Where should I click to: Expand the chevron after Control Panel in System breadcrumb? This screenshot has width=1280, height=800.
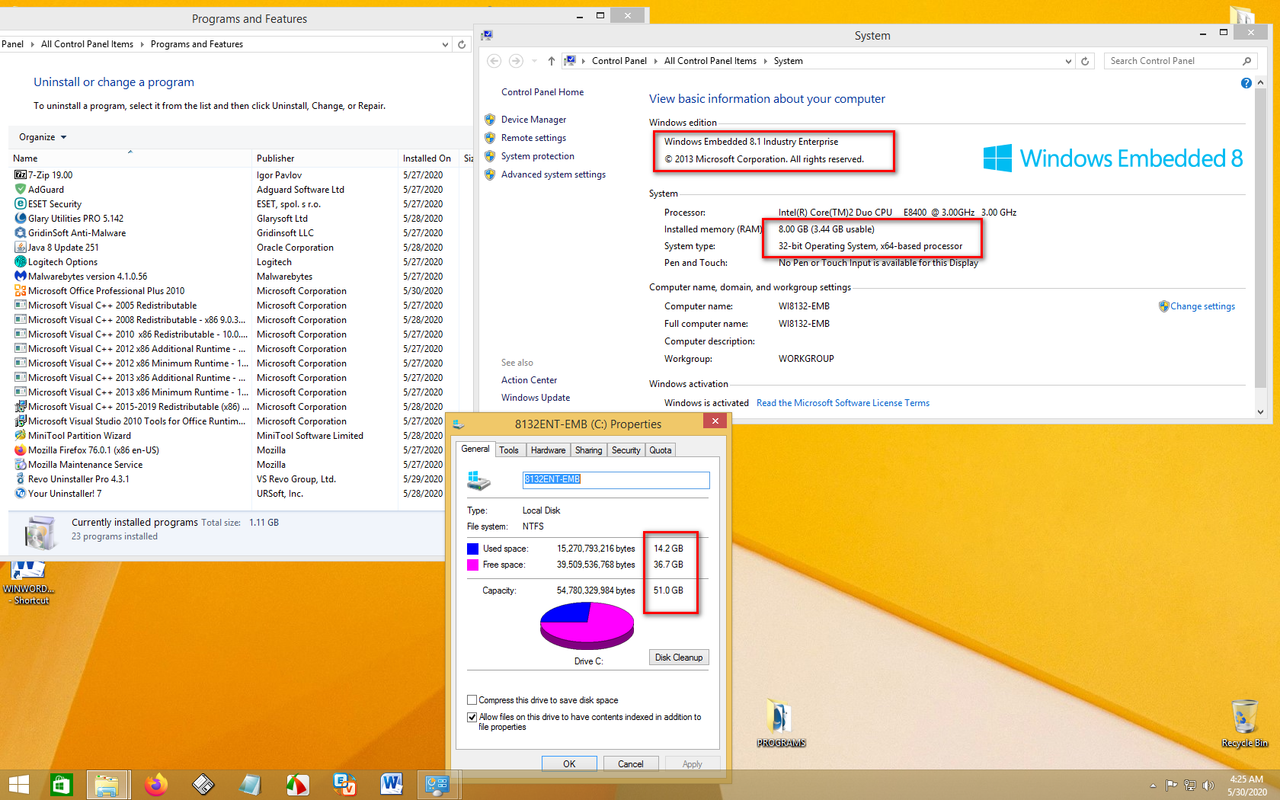(x=656, y=61)
